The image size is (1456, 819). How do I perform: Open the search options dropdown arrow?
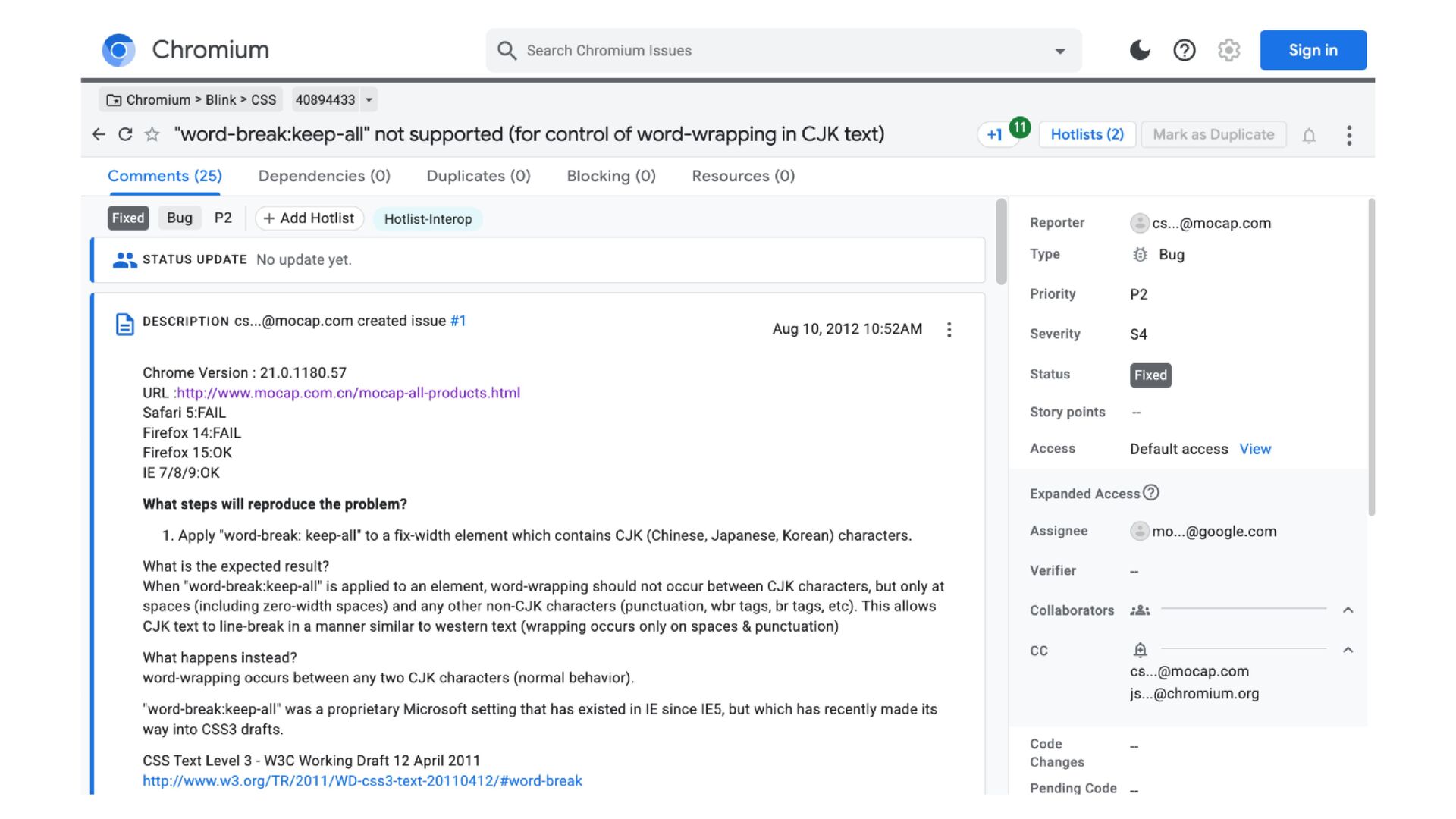(1059, 51)
